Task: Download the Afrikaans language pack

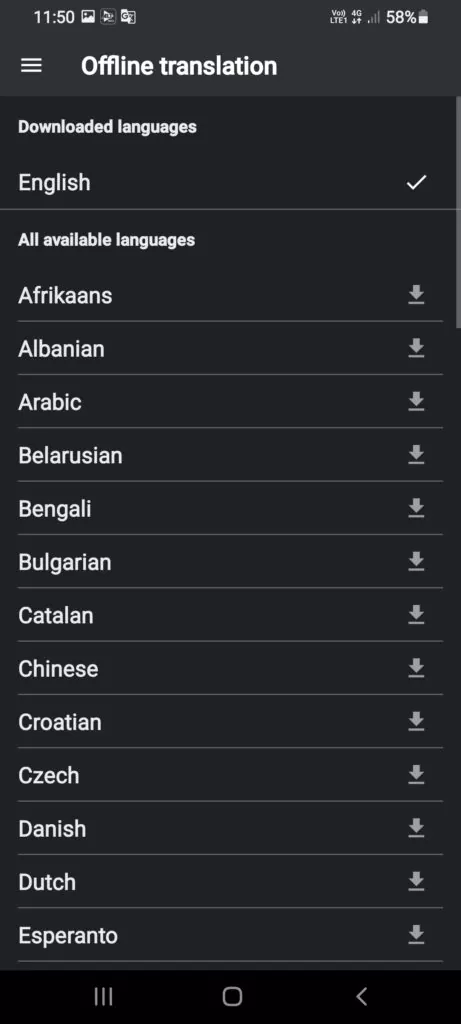Action: pos(416,295)
